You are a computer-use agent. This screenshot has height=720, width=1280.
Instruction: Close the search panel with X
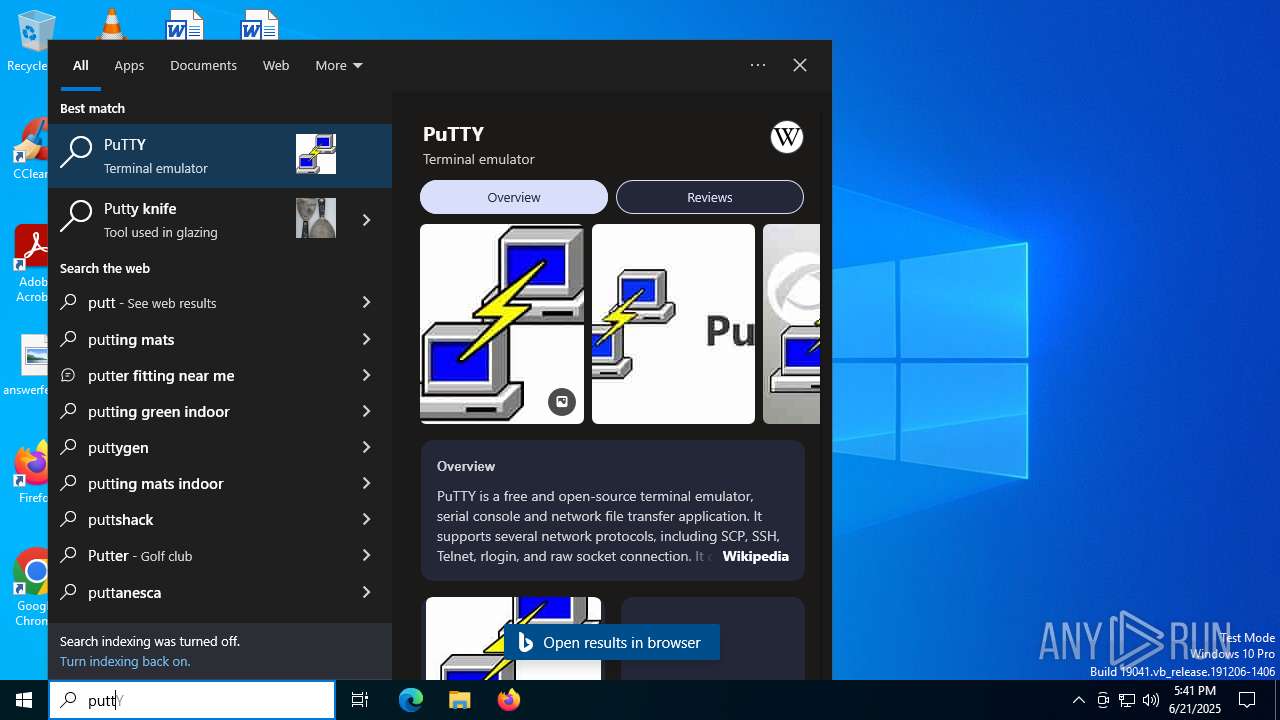tap(800, 65)
